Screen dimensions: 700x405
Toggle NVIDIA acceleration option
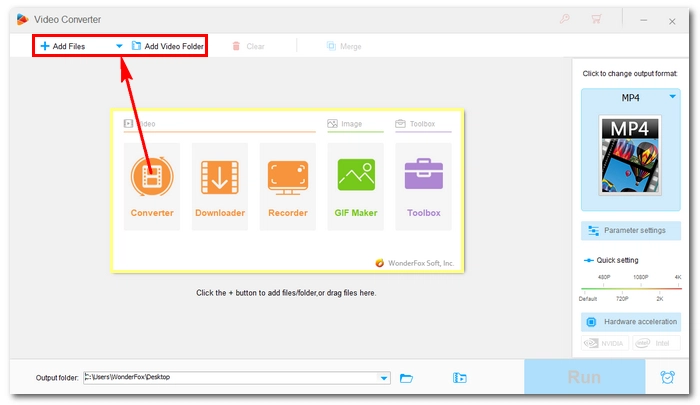pyautogui.click(x=605, y=343)
